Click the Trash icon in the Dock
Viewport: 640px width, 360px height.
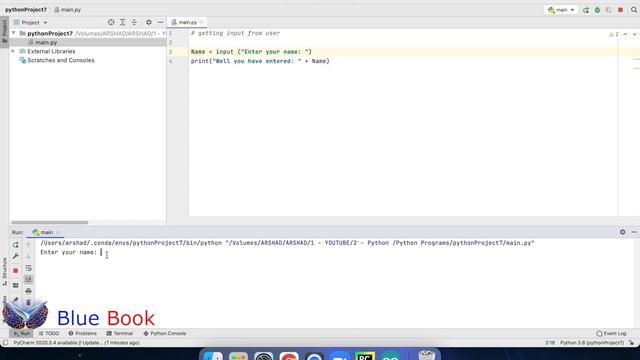[427, 355]
